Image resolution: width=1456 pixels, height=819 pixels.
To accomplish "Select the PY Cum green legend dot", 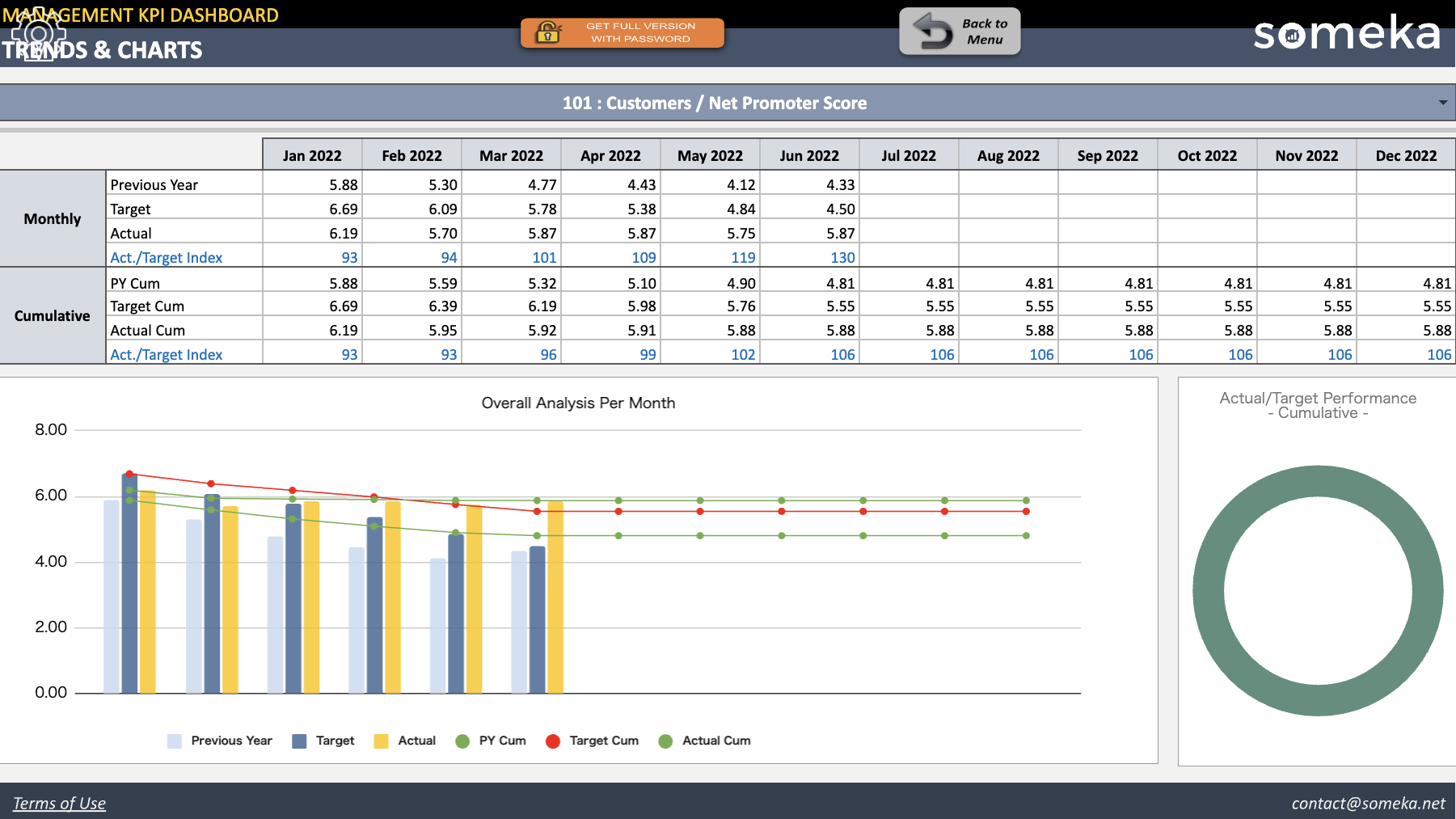I will 462,741.
